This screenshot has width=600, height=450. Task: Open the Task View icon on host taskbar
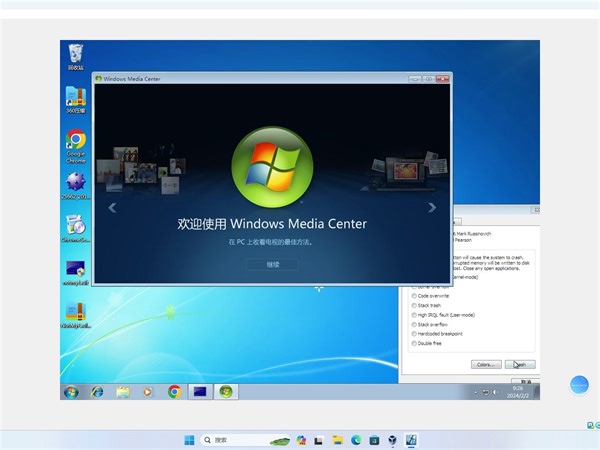[x=318, y=440]
